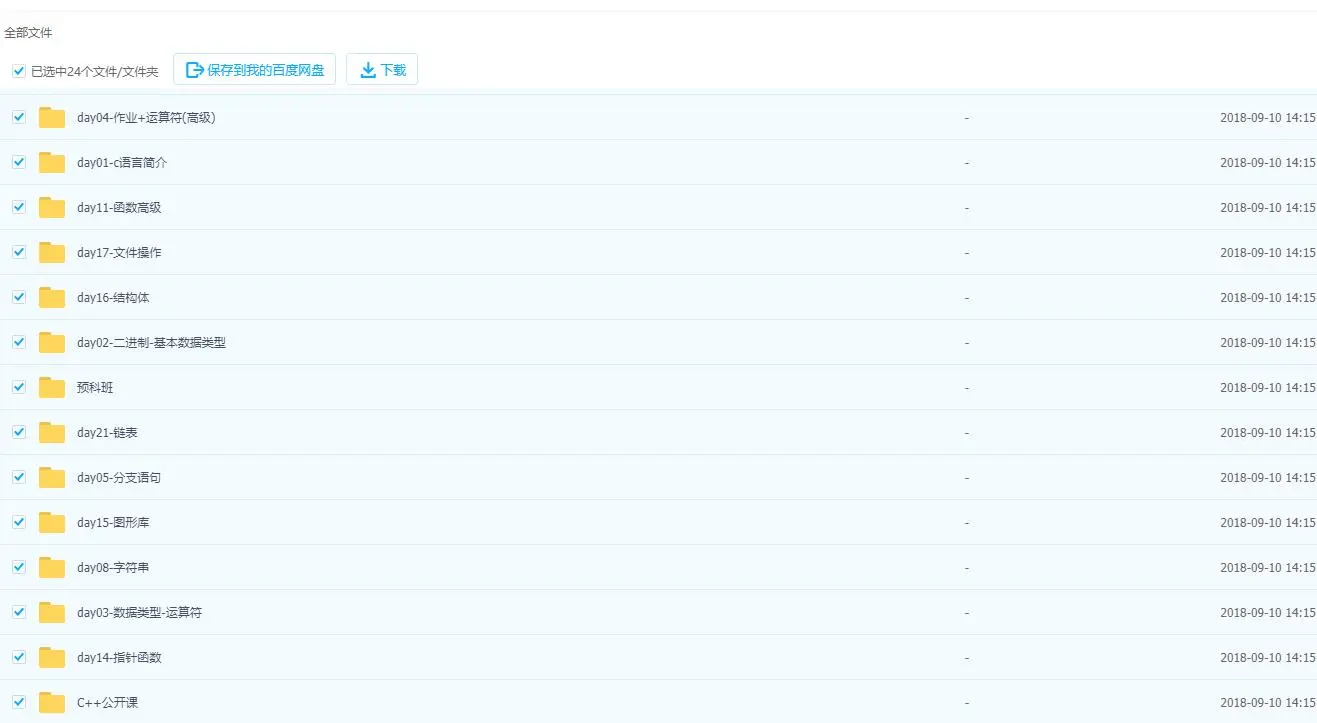Open folder name day05-分支语句
The height and width of the screenshot is (723, 1317).
pos(119,477)
